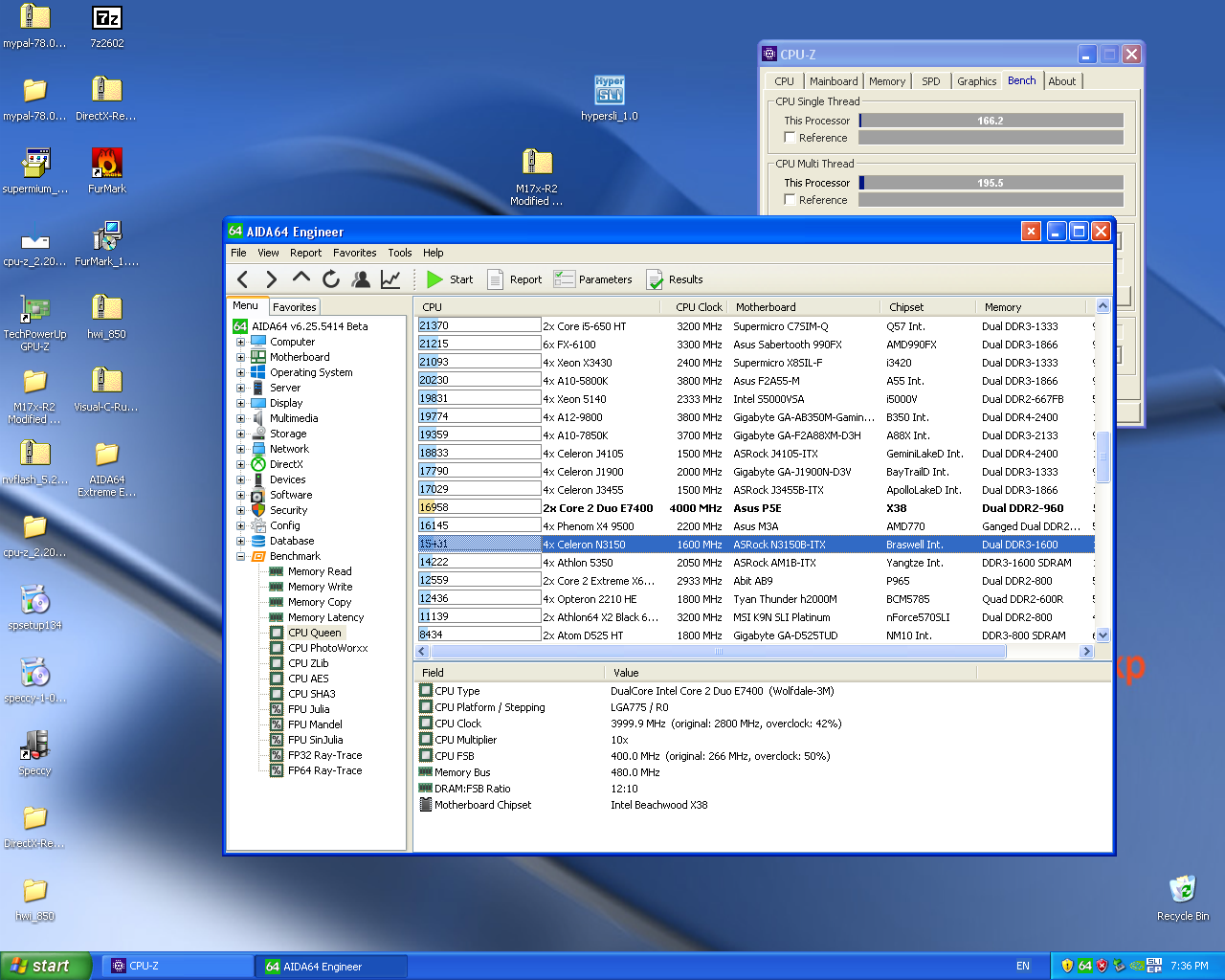1225x980 pixels.
Task: Open the FurMark desktop shortcut
Action: [106, 170]
